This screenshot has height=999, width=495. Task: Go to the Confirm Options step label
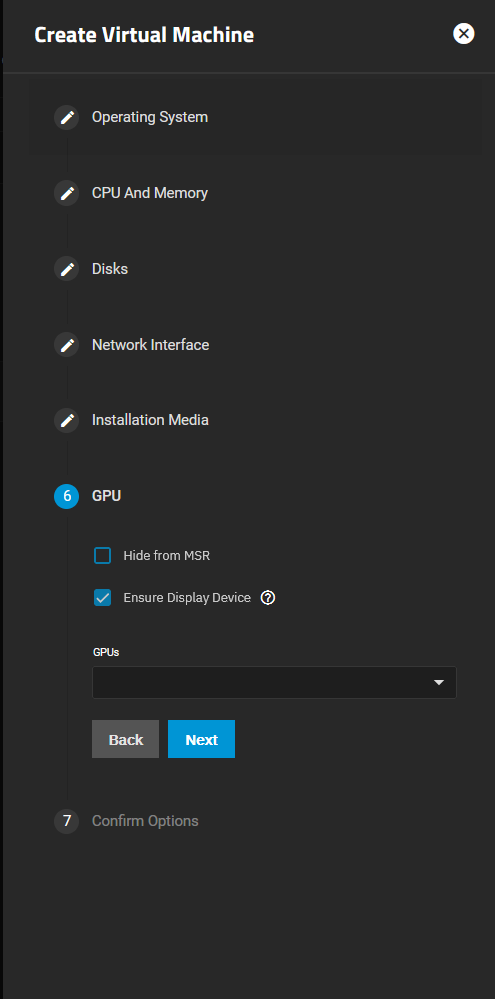pyautogui.click(x=145, y=821)
